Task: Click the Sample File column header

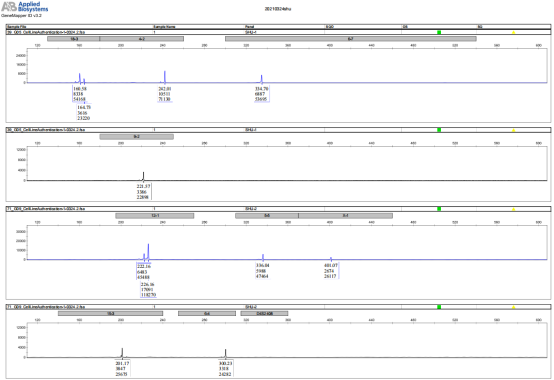Action: (16, 27)
